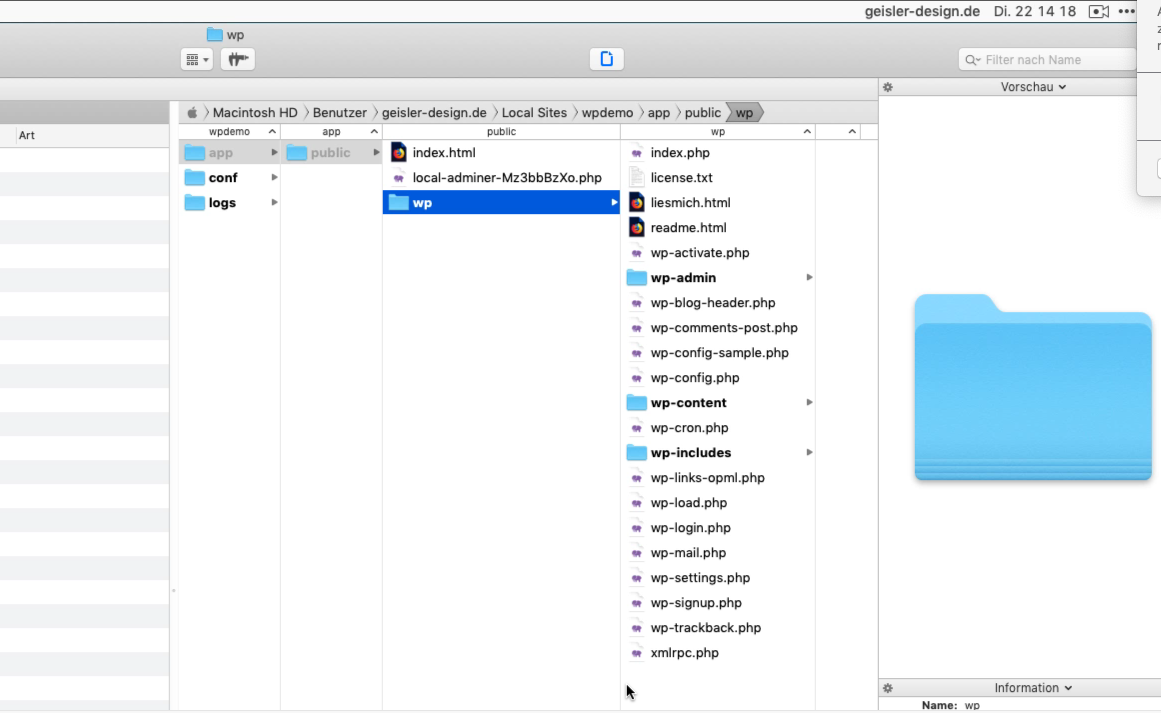
Task: Open the Vorschau panel dropdown
Action: (x=1033, y=87)
